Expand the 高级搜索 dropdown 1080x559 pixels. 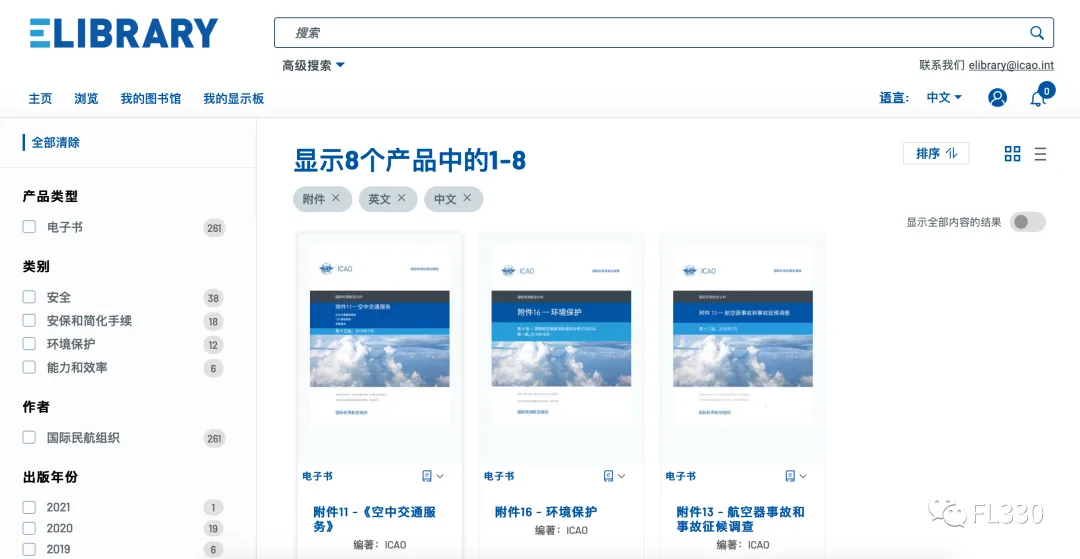[313, 65]
